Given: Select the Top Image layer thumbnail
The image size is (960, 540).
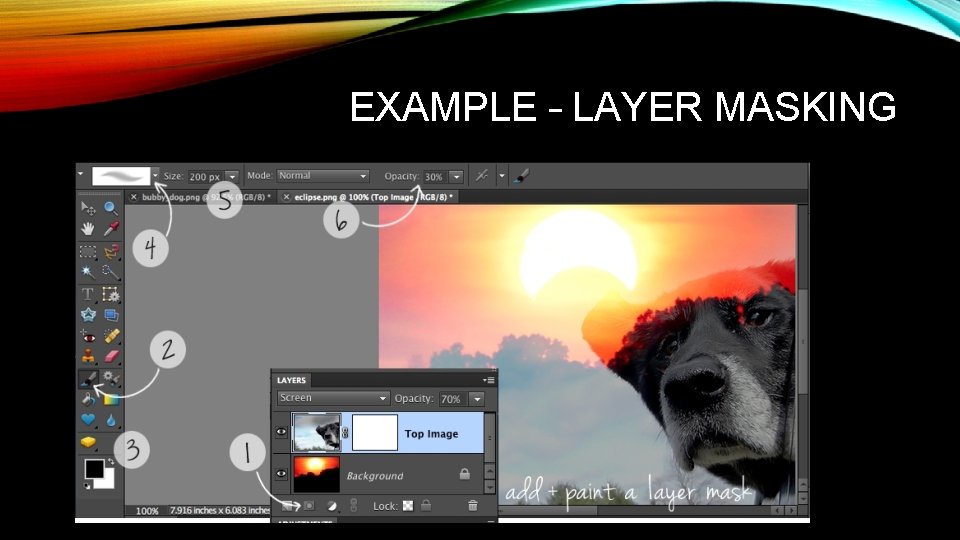Looking at the screenshot, I should coord(317,433).
